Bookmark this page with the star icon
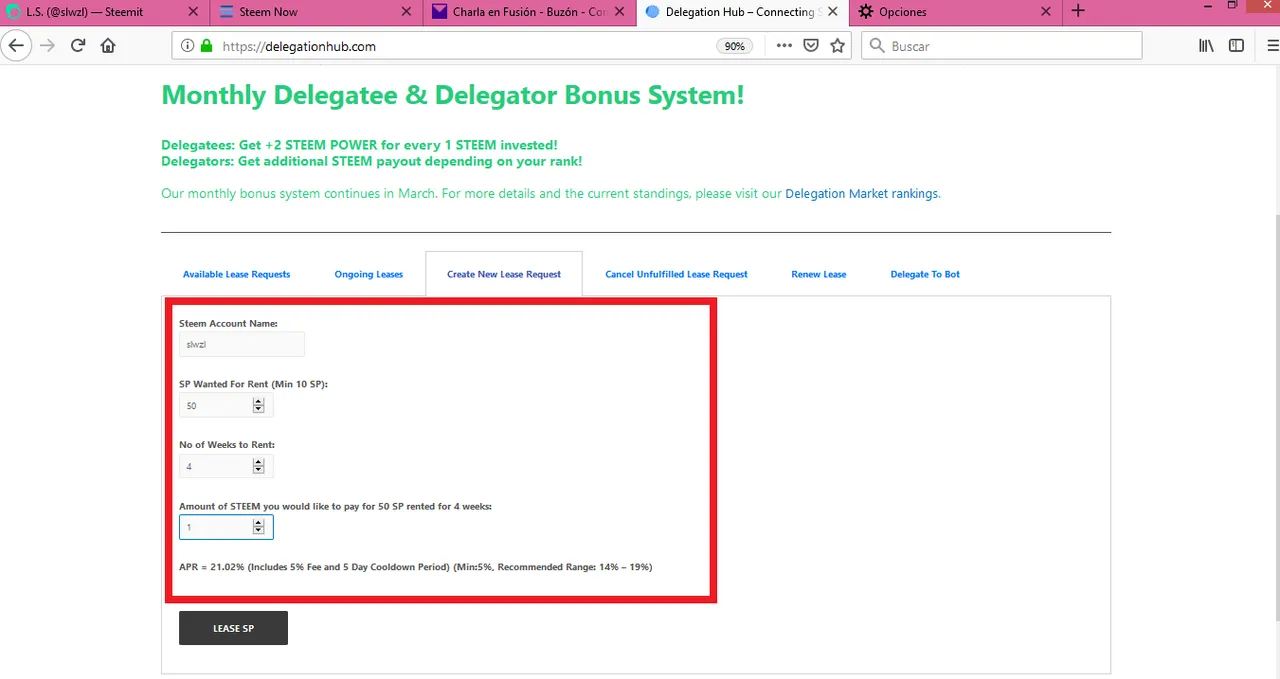This screenshot has width=1280, height=679. tap(838, 46)
